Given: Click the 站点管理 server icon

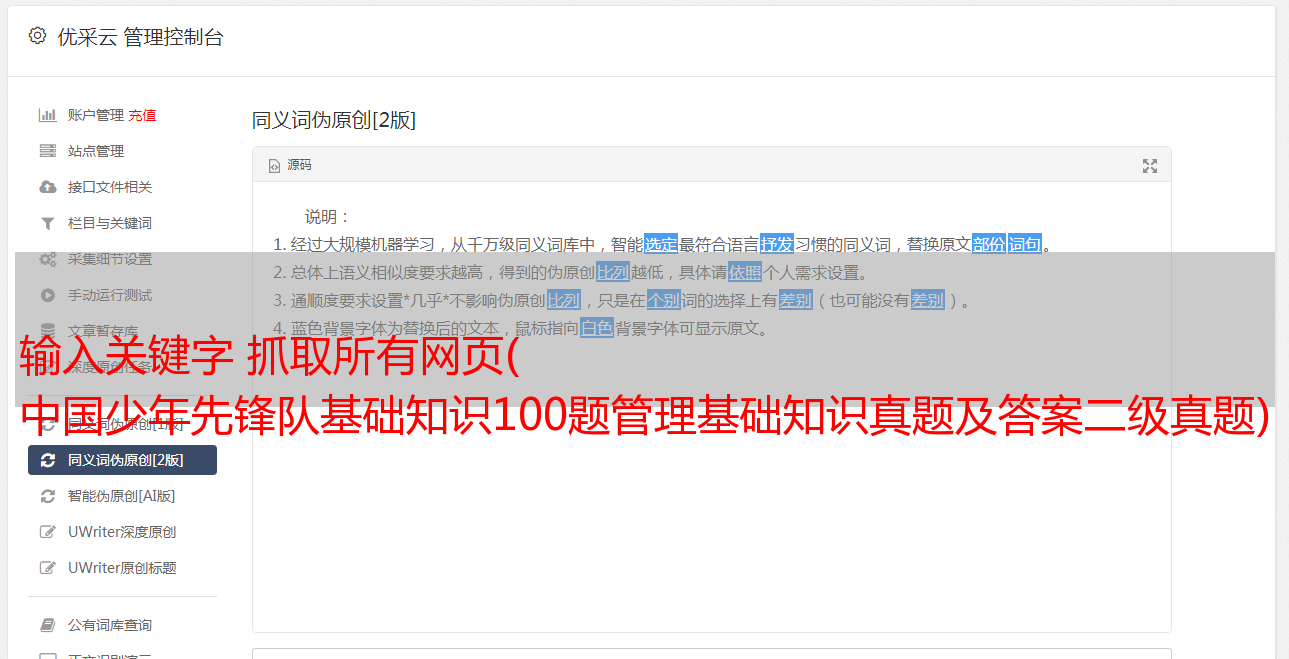Looking at the screenshot, I should point(47,151).
